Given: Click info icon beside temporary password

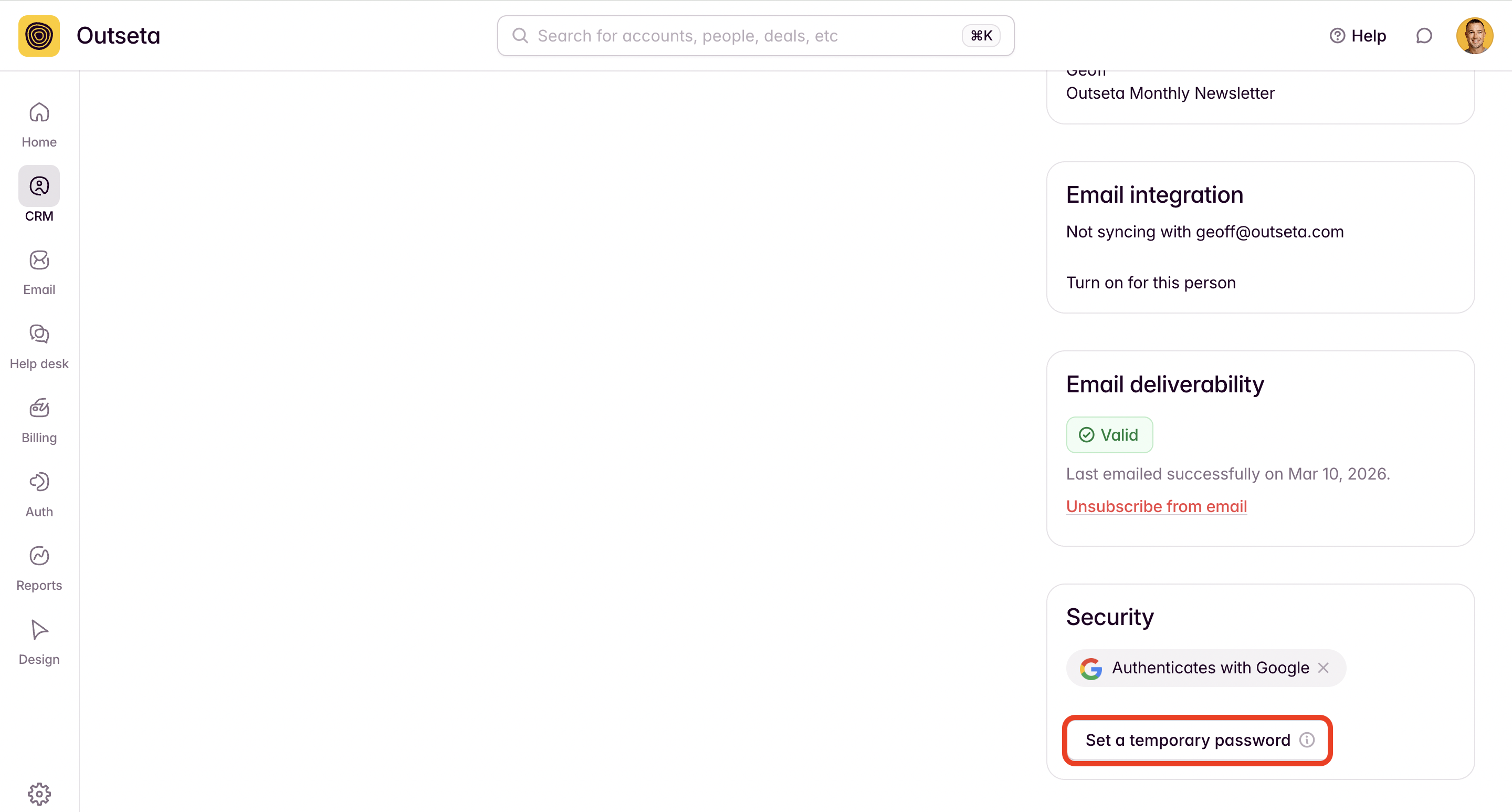Looking at the screenshot, I should point(1307,740).
